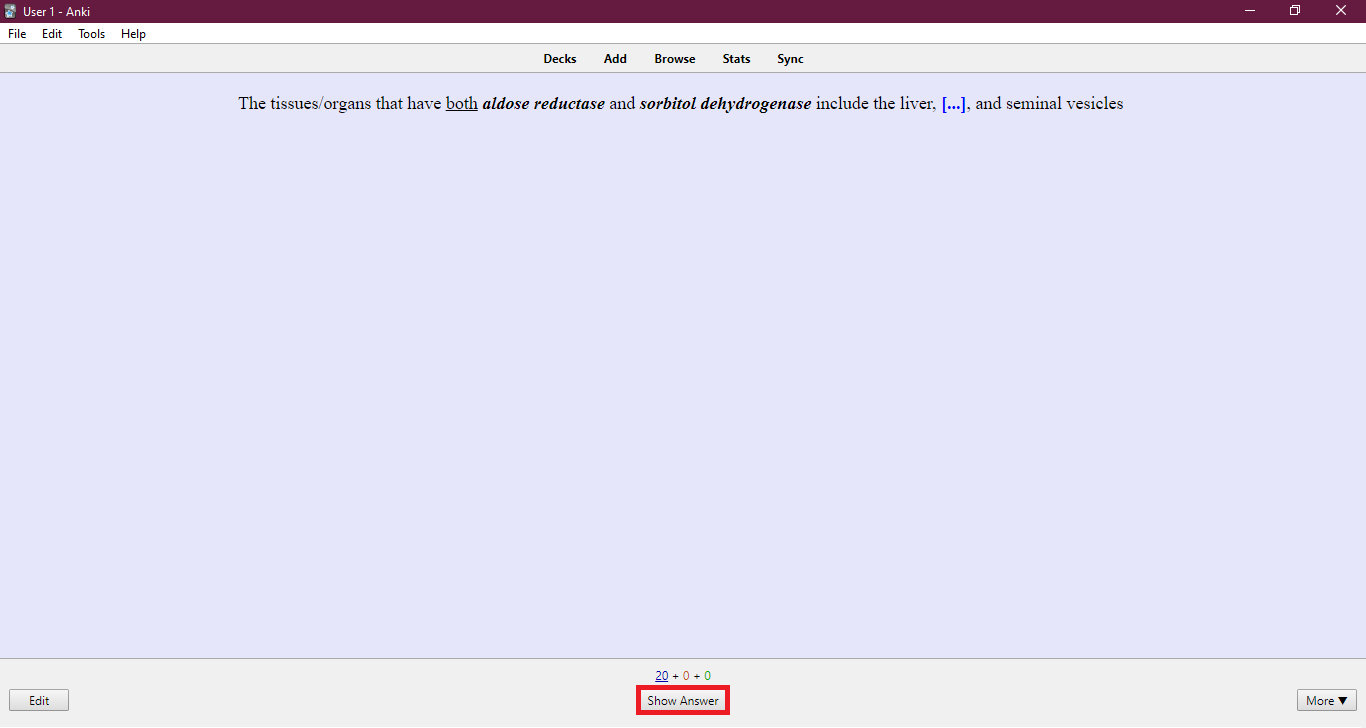Image resolution: width=1366 pixels, height=728 pixels.
Task: View the Stats page
Action: tap(736, 59)
